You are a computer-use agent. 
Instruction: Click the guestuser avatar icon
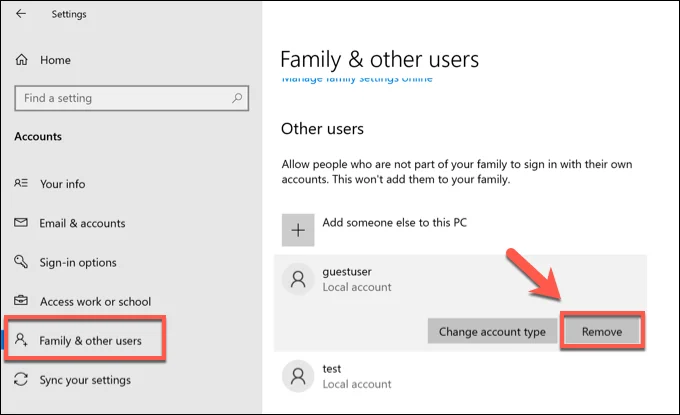[x=297, y=279]
